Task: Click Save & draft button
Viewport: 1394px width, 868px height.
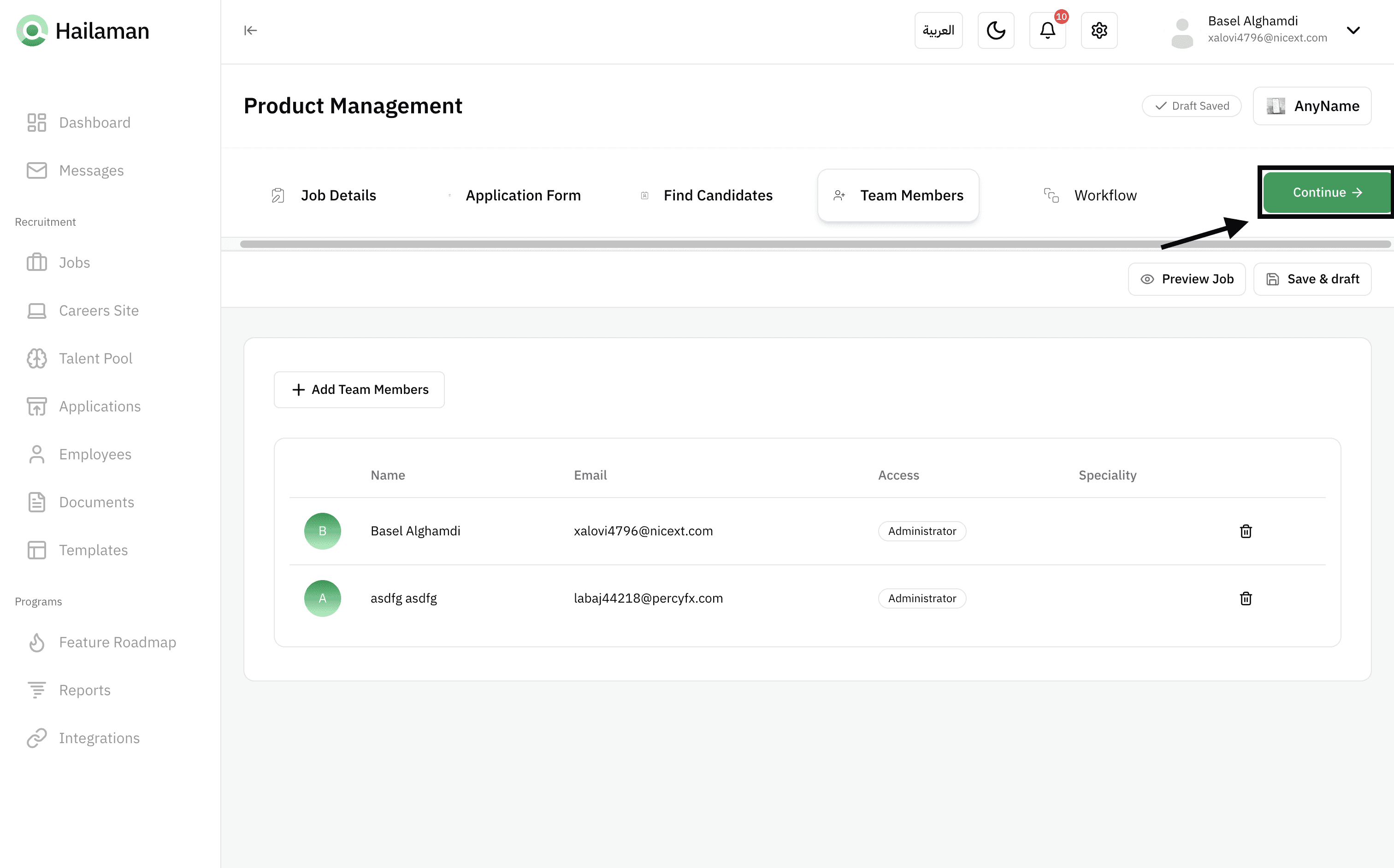Action: pyautogui.click(x=1312, y=279)
